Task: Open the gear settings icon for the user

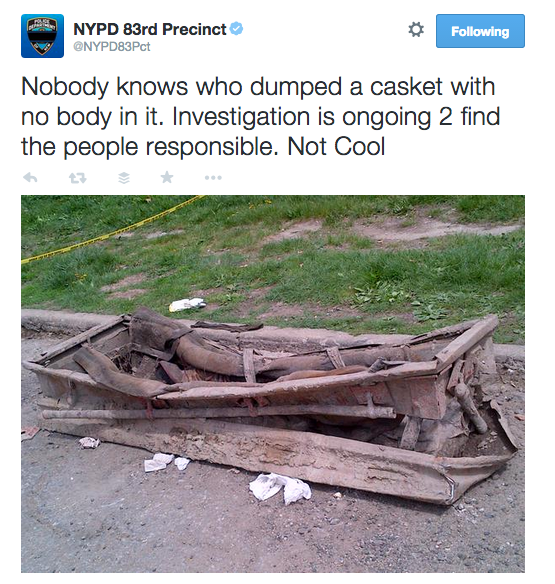Action: tap(416, 29)
